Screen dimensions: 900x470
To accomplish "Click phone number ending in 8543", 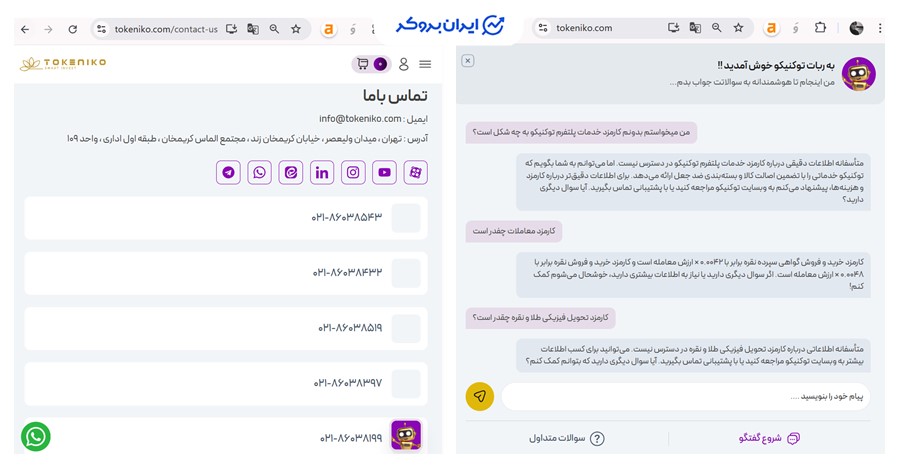I will [x=347, y=217].
